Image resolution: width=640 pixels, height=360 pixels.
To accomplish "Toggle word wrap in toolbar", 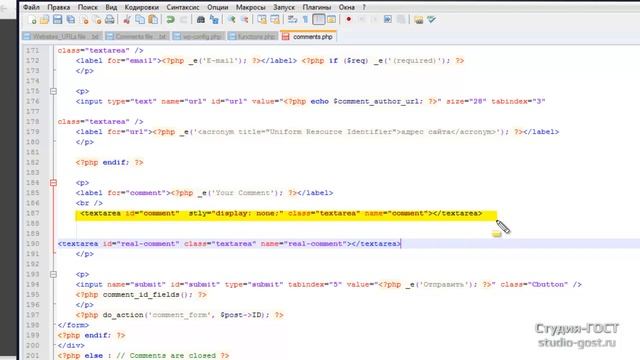I will 293,20.
